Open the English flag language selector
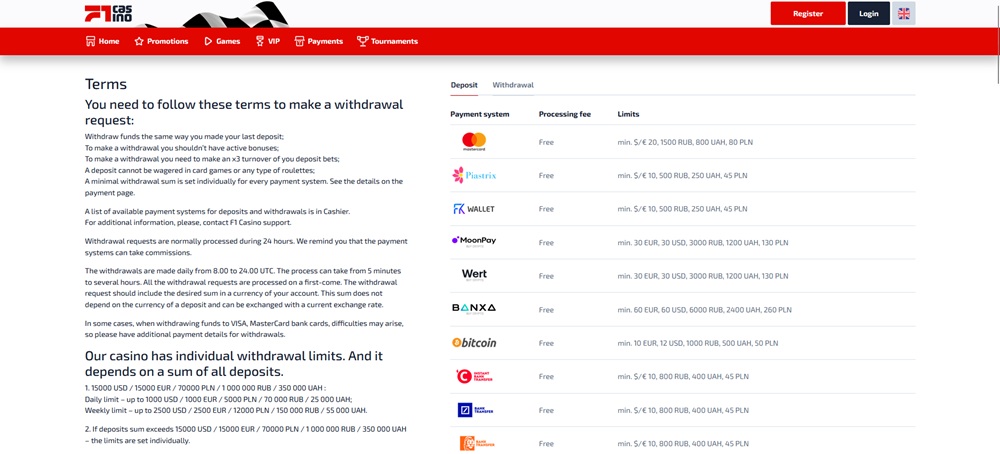The width and height of the screenshot is (1000, 454). pos(903,13)
